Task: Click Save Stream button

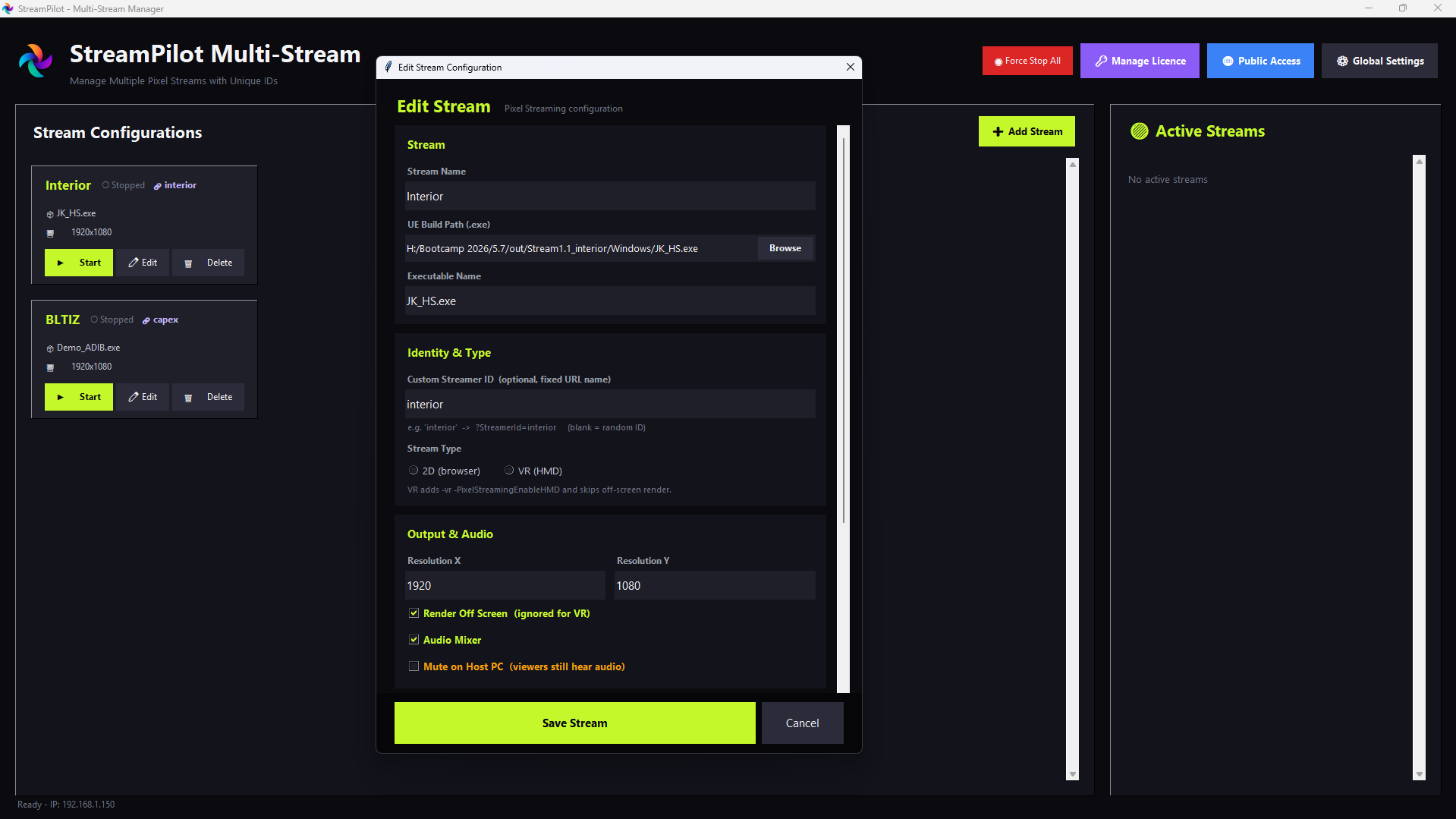Action: coord(575,723)
